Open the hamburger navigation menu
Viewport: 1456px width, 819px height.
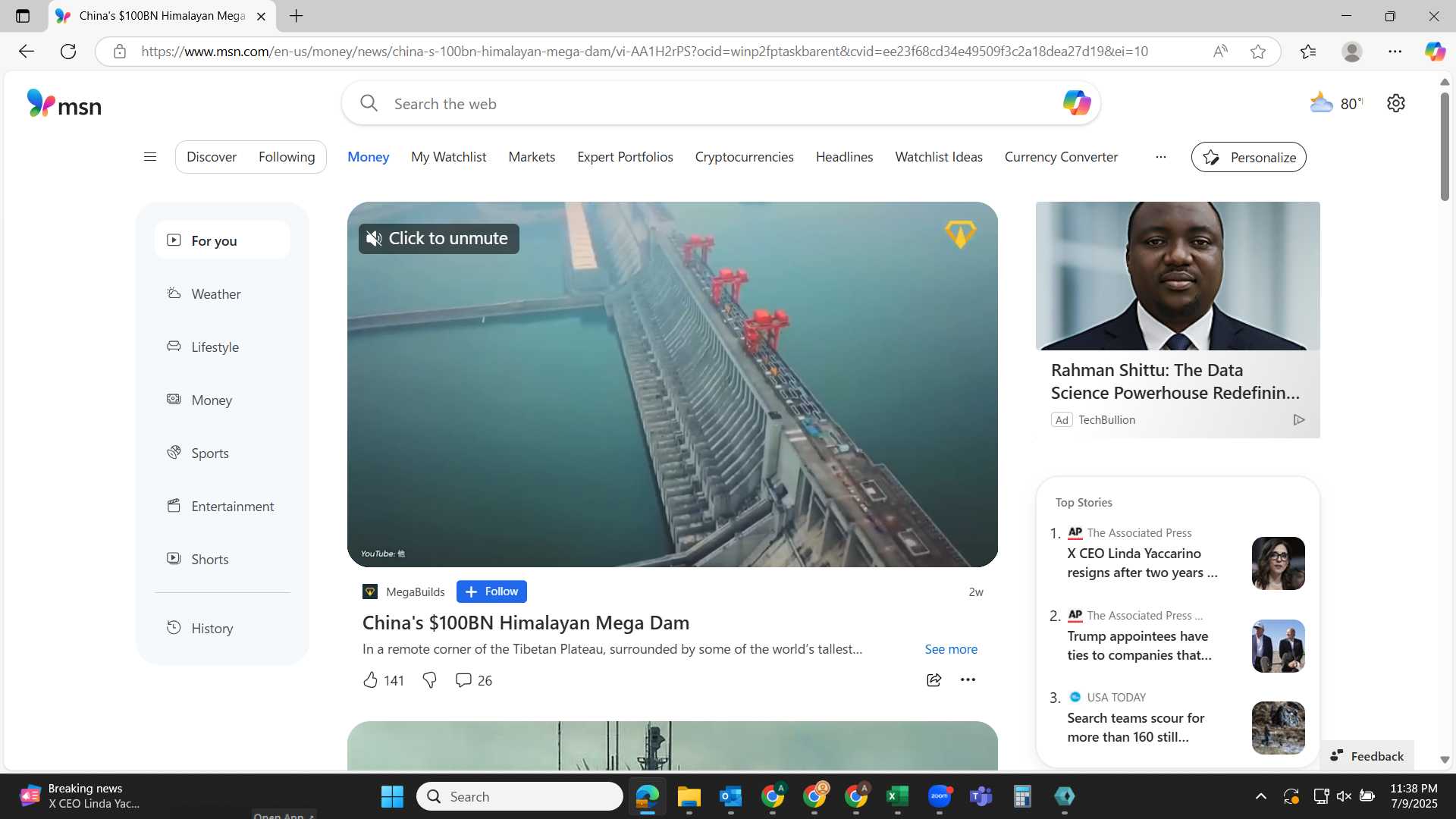[150, 157]
